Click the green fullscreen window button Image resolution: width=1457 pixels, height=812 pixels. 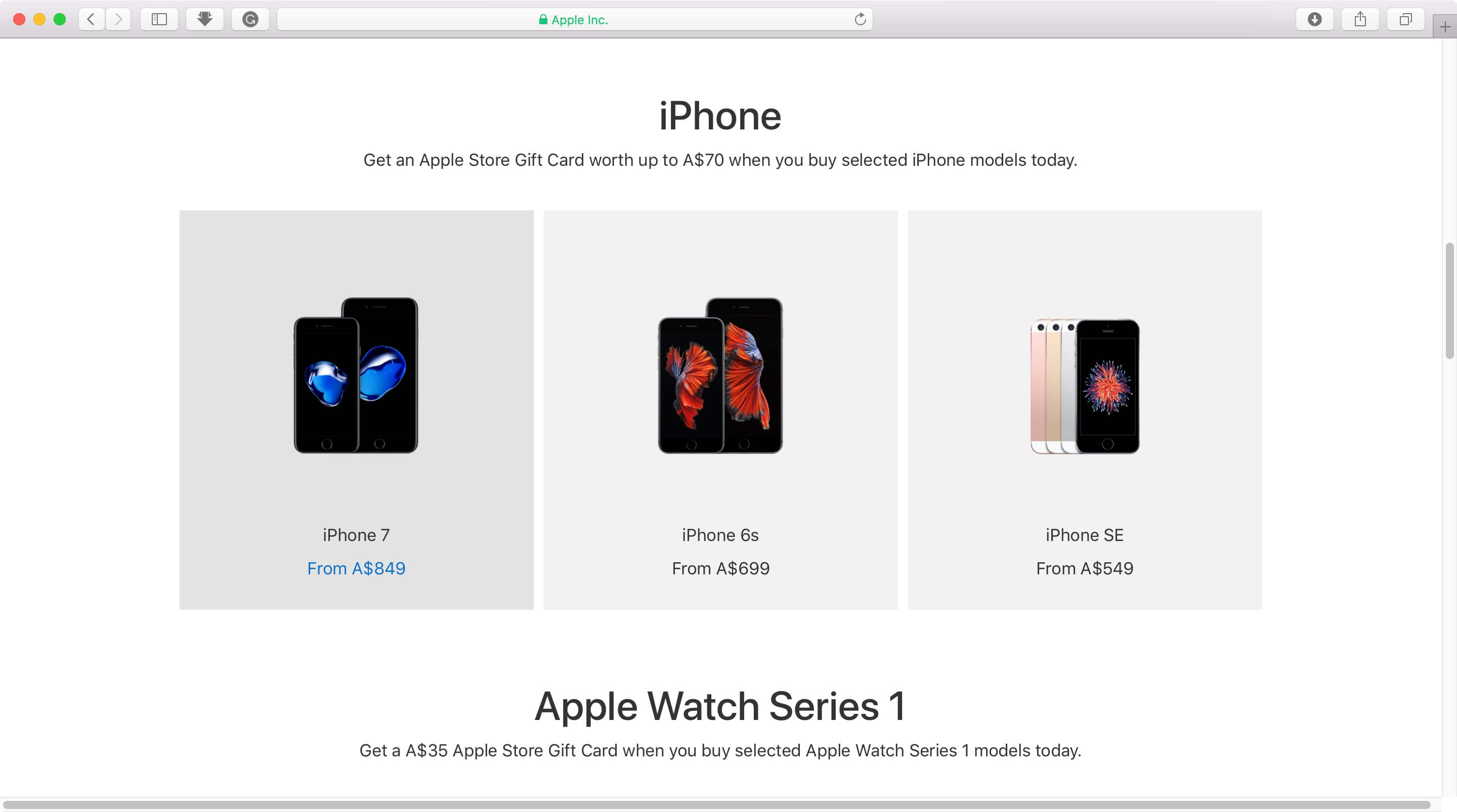(59, 19)
